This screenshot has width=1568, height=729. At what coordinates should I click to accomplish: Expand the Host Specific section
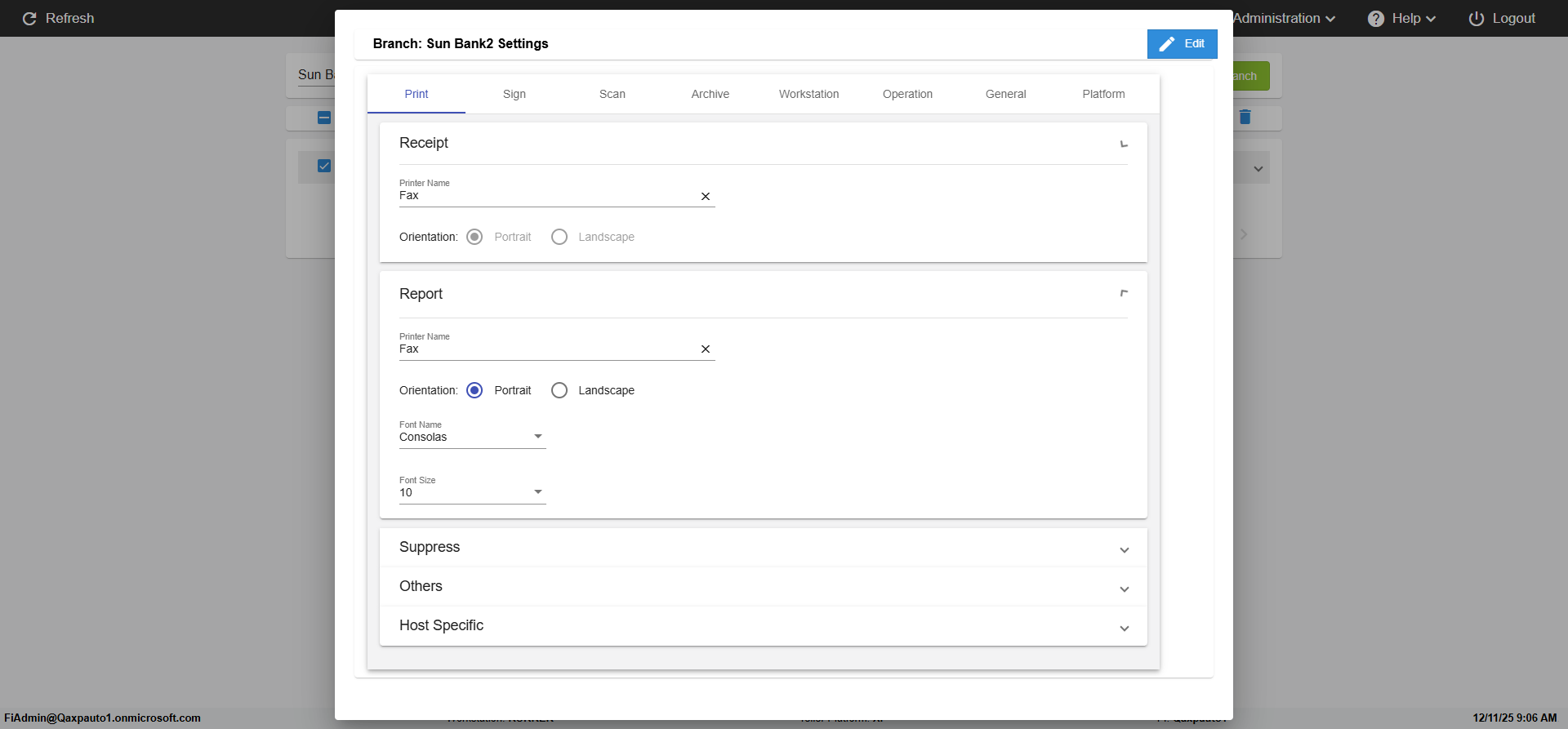click(1124, 629)
